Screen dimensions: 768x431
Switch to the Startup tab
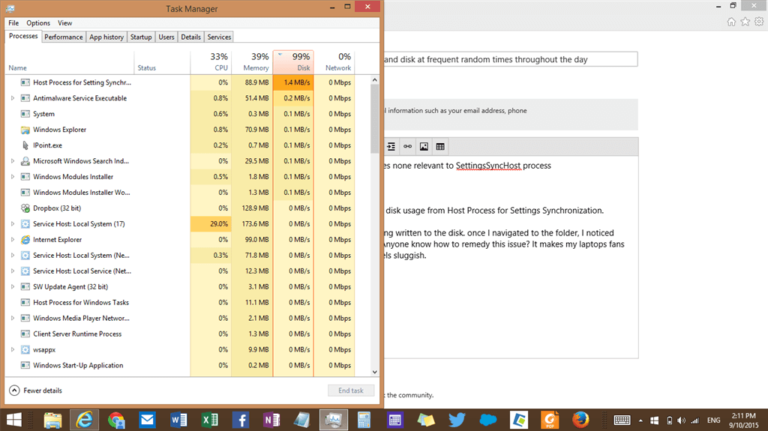pos(141,37)
